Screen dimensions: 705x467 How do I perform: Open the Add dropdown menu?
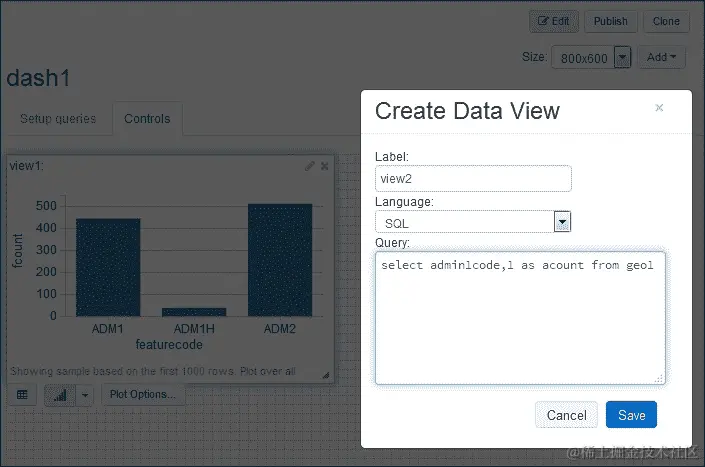[x=661, y=57]
